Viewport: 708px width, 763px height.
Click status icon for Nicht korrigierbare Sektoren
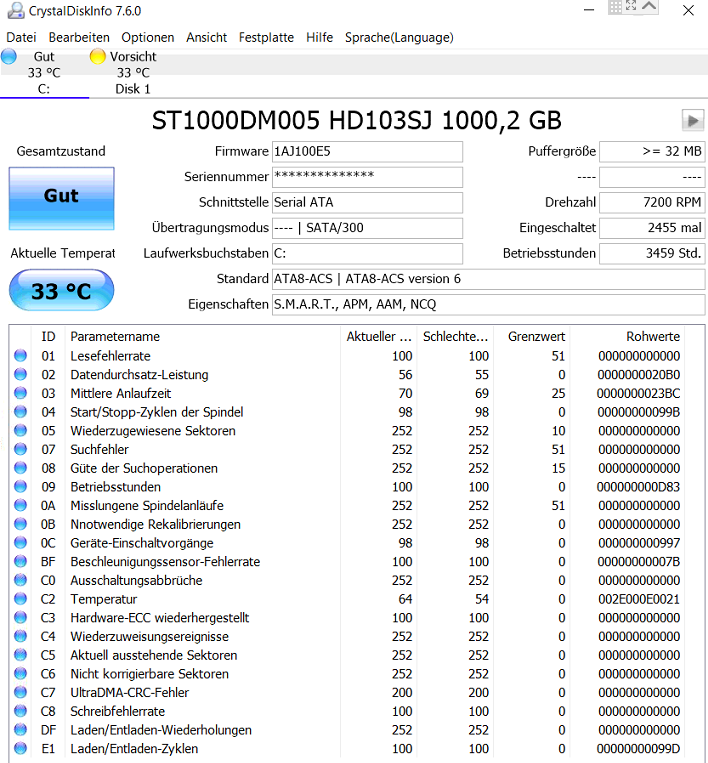point(20,673)
